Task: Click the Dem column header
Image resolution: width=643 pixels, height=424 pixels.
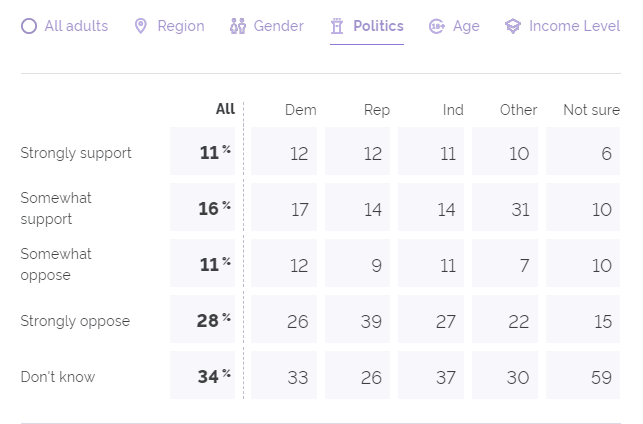Action: coord(300,110)
